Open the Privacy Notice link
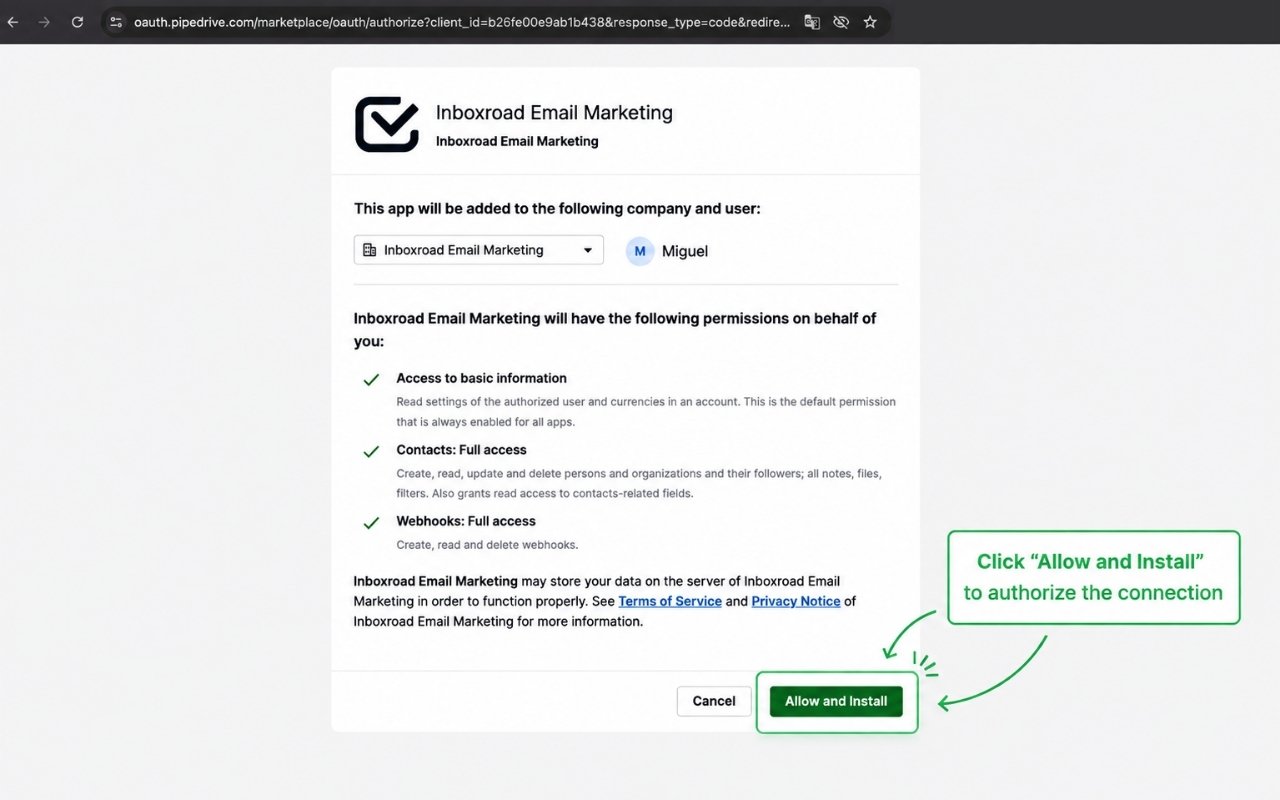 (796, 601)
